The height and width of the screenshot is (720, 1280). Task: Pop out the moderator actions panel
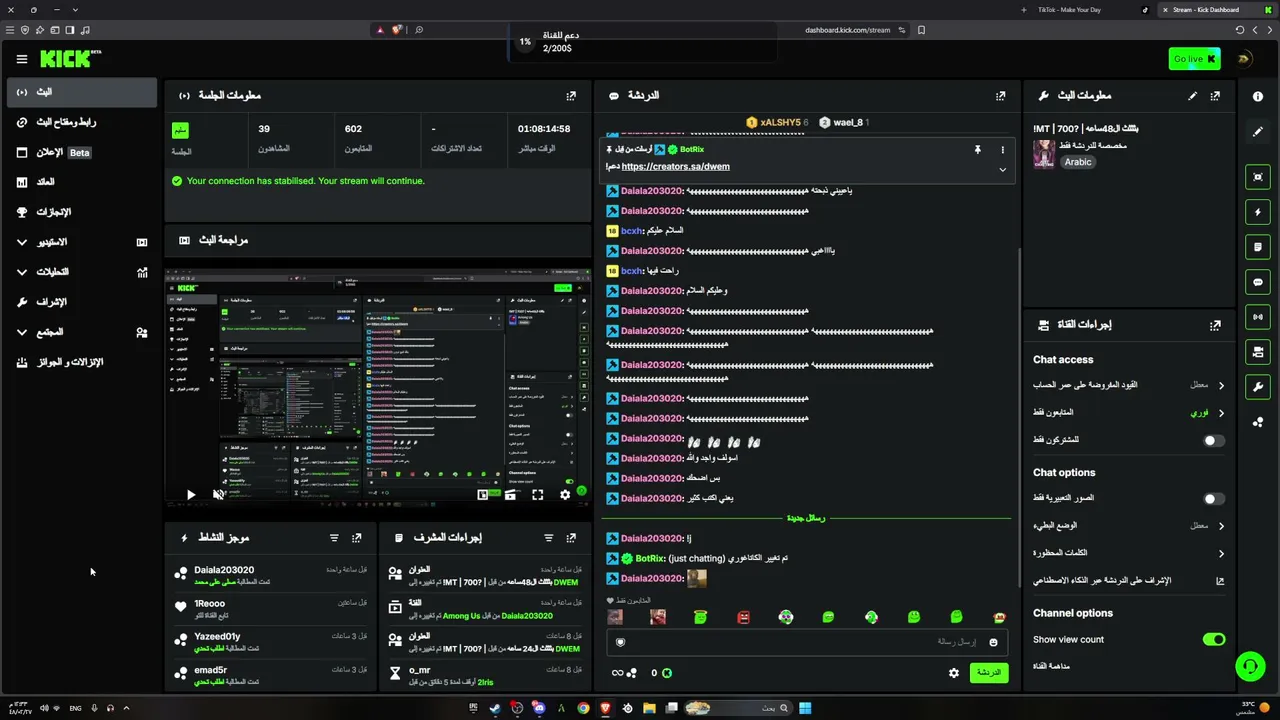[x=571, y=538]
